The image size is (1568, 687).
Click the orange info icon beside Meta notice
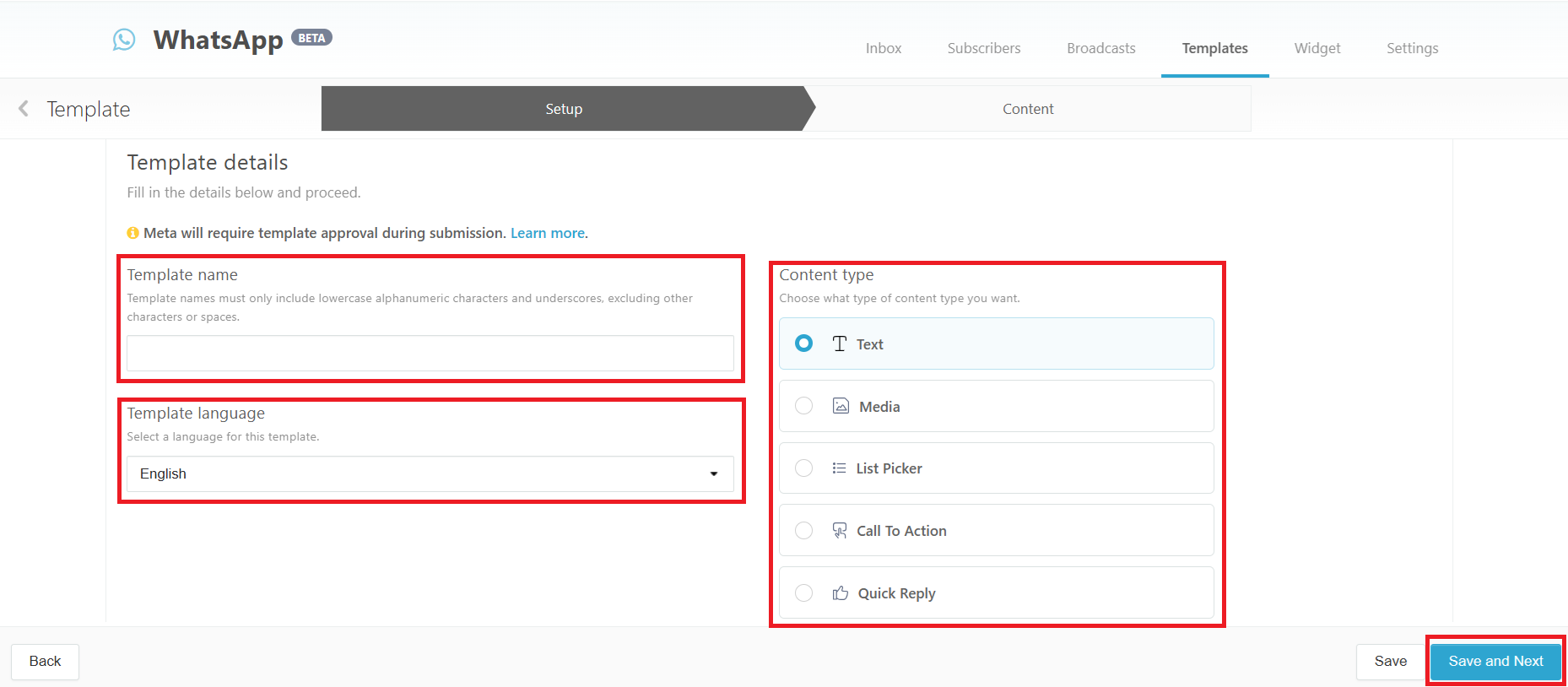click(x=132, y=233)
